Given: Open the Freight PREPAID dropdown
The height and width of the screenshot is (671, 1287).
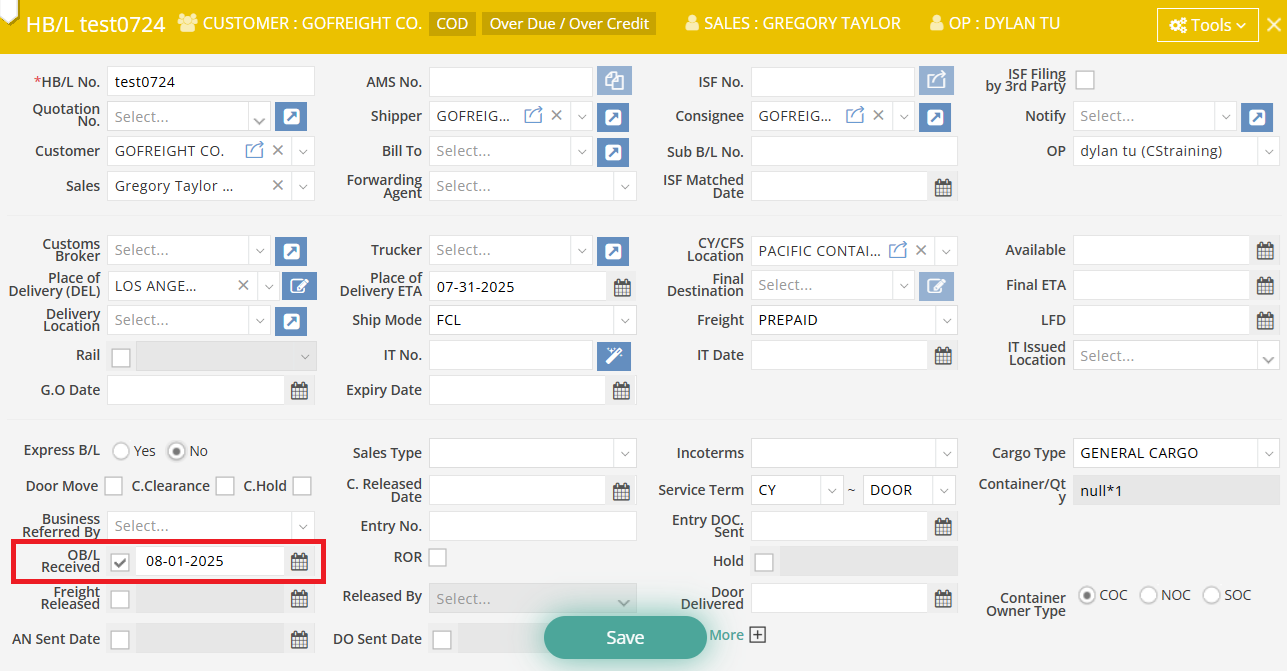Looking at the screenshot, I should click(x=946, y=321).
